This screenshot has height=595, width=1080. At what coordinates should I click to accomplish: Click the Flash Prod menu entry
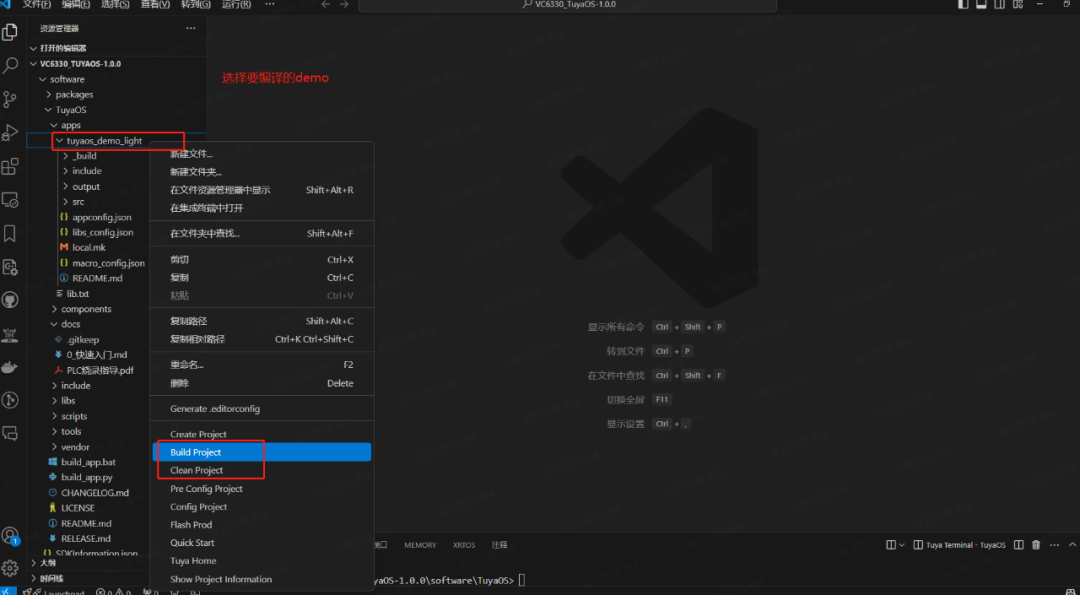pos(191,525)
